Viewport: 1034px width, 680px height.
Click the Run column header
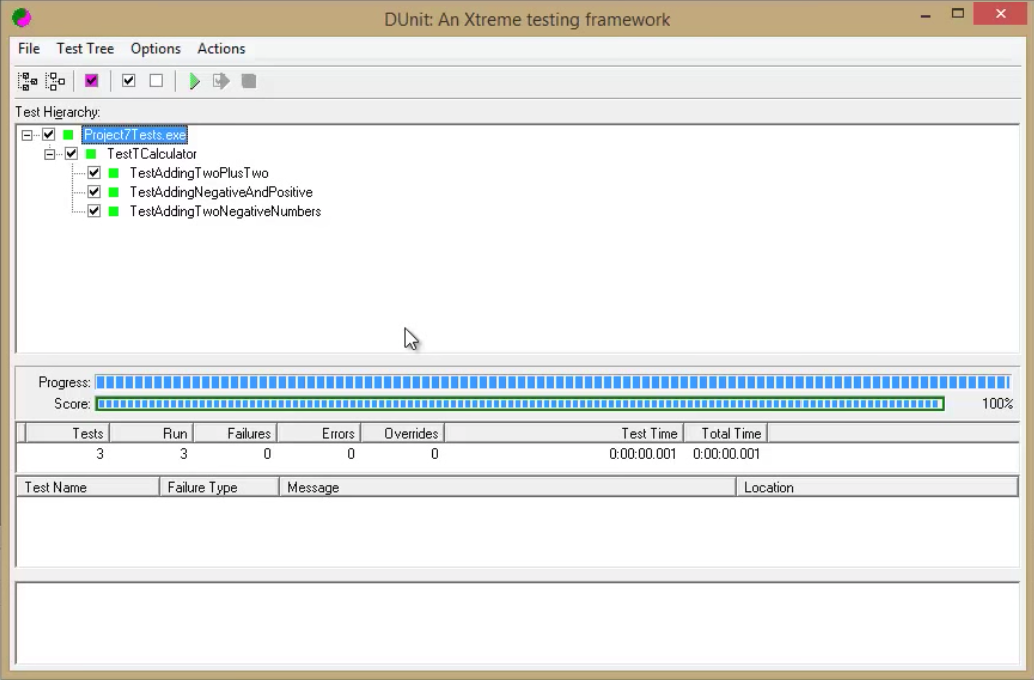coord(151,433)
